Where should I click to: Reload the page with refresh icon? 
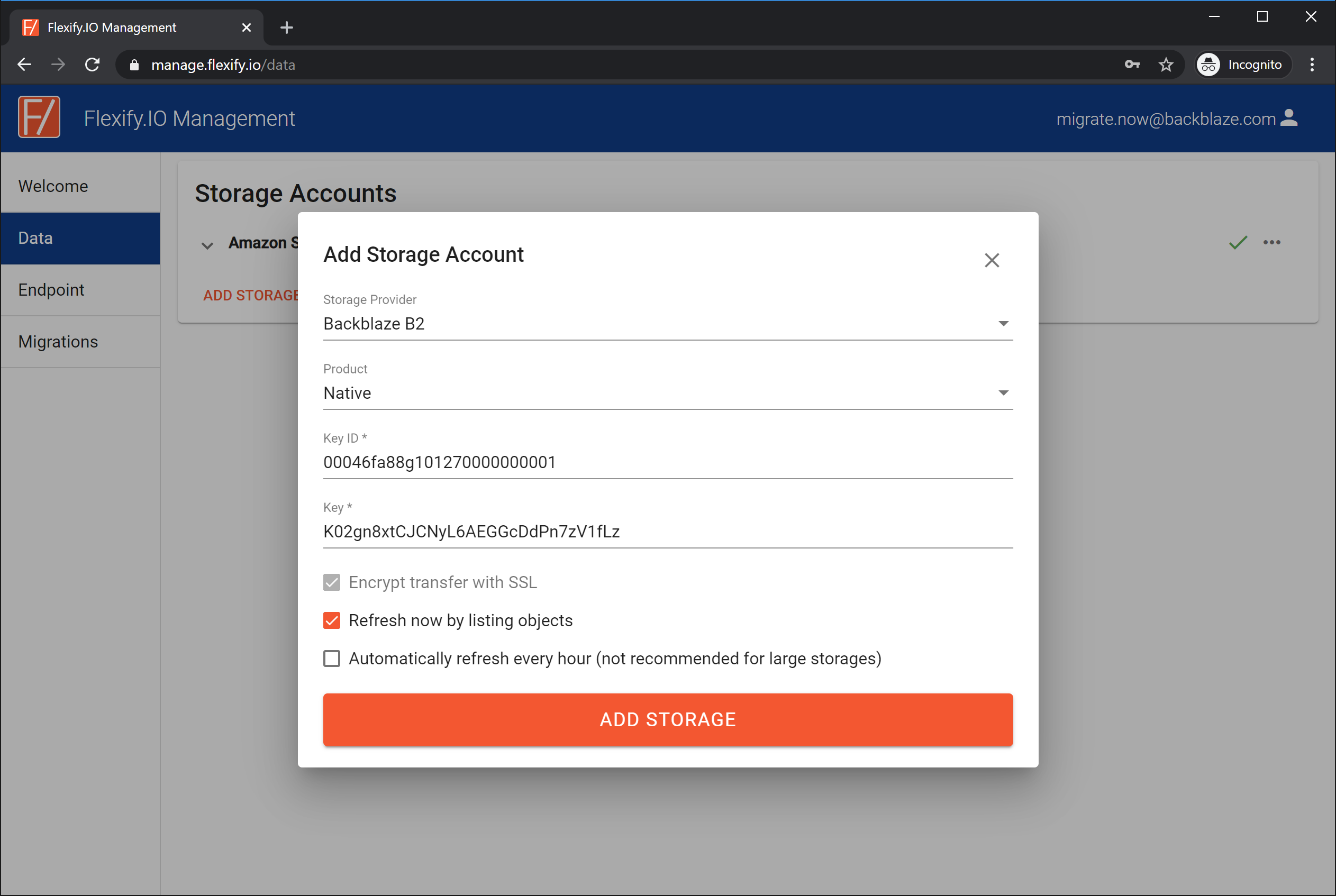[x=92, y=65]
